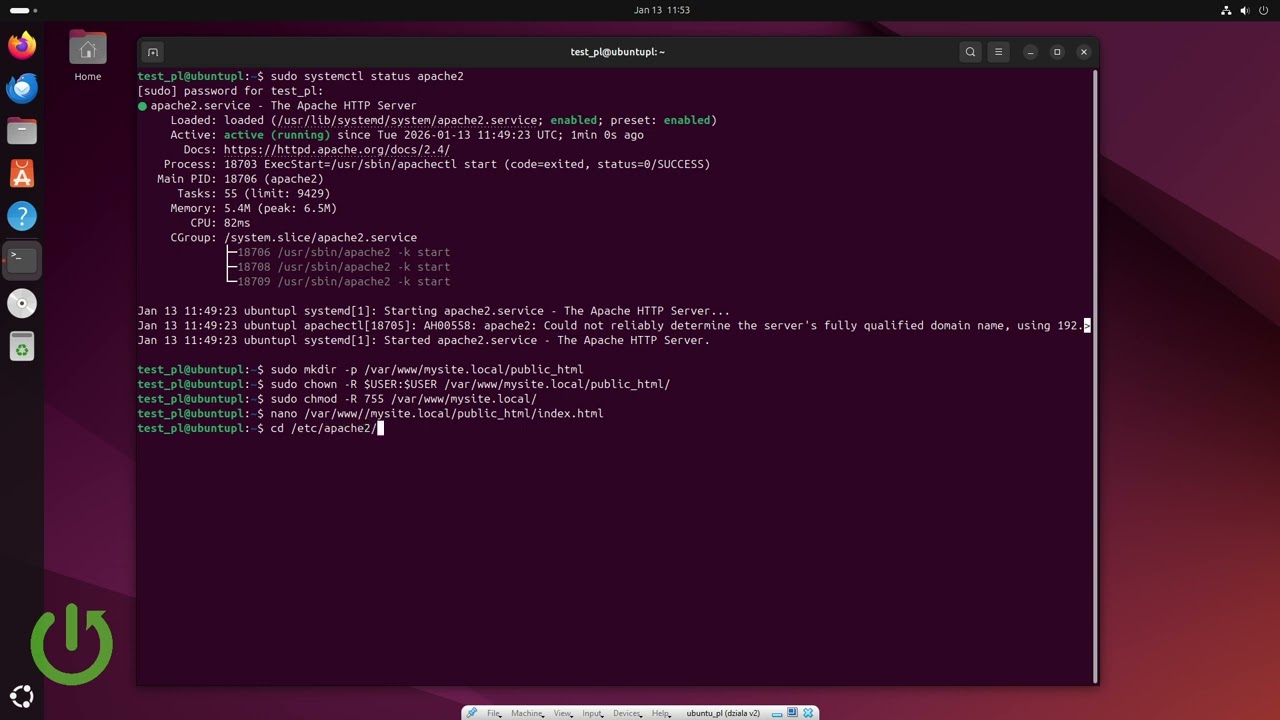
Task: Click 'Main PID: 18706 (apache2)' line
Action: point(240,179)
